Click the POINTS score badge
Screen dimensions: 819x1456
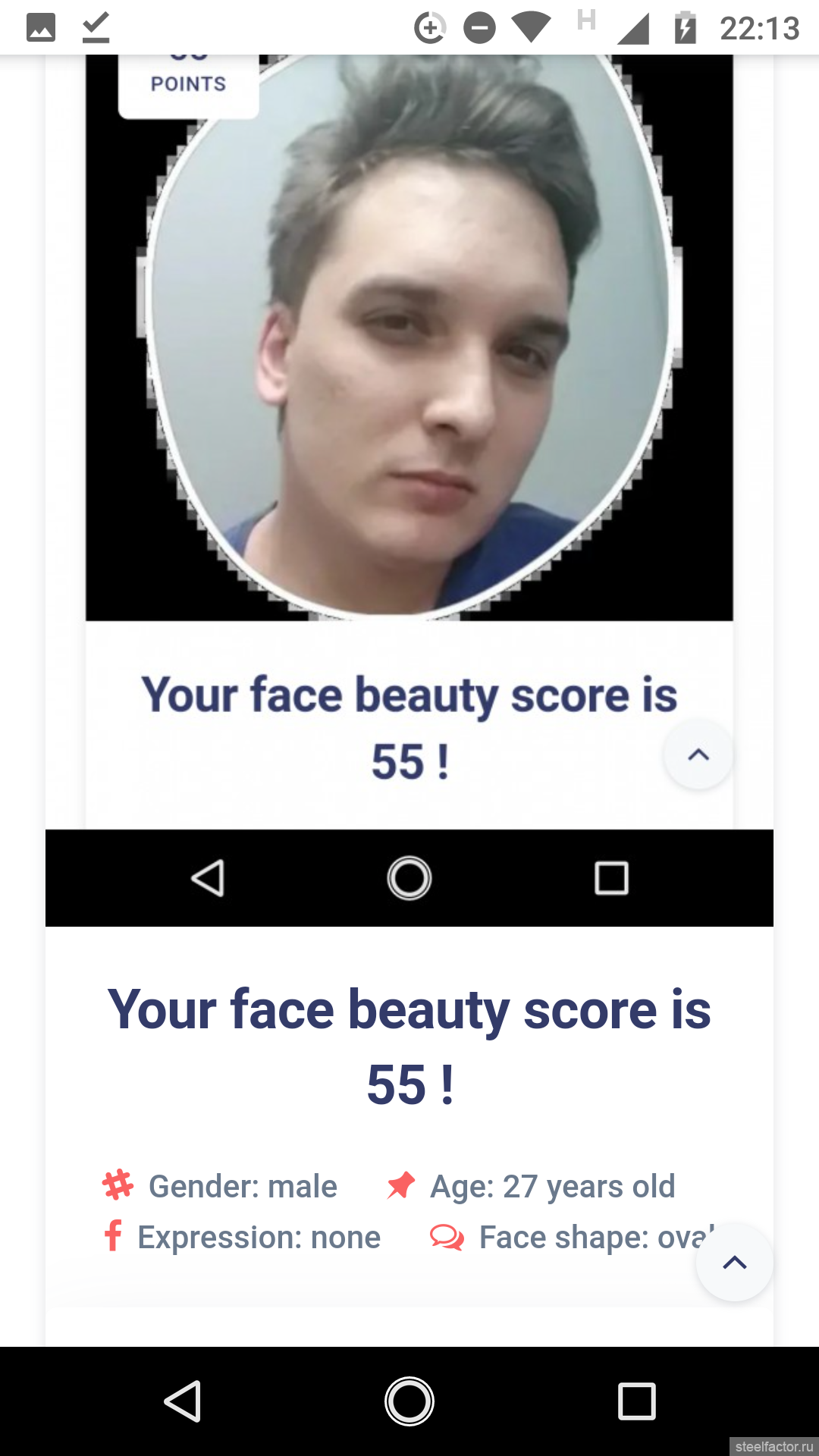click(x=189, y=85)
